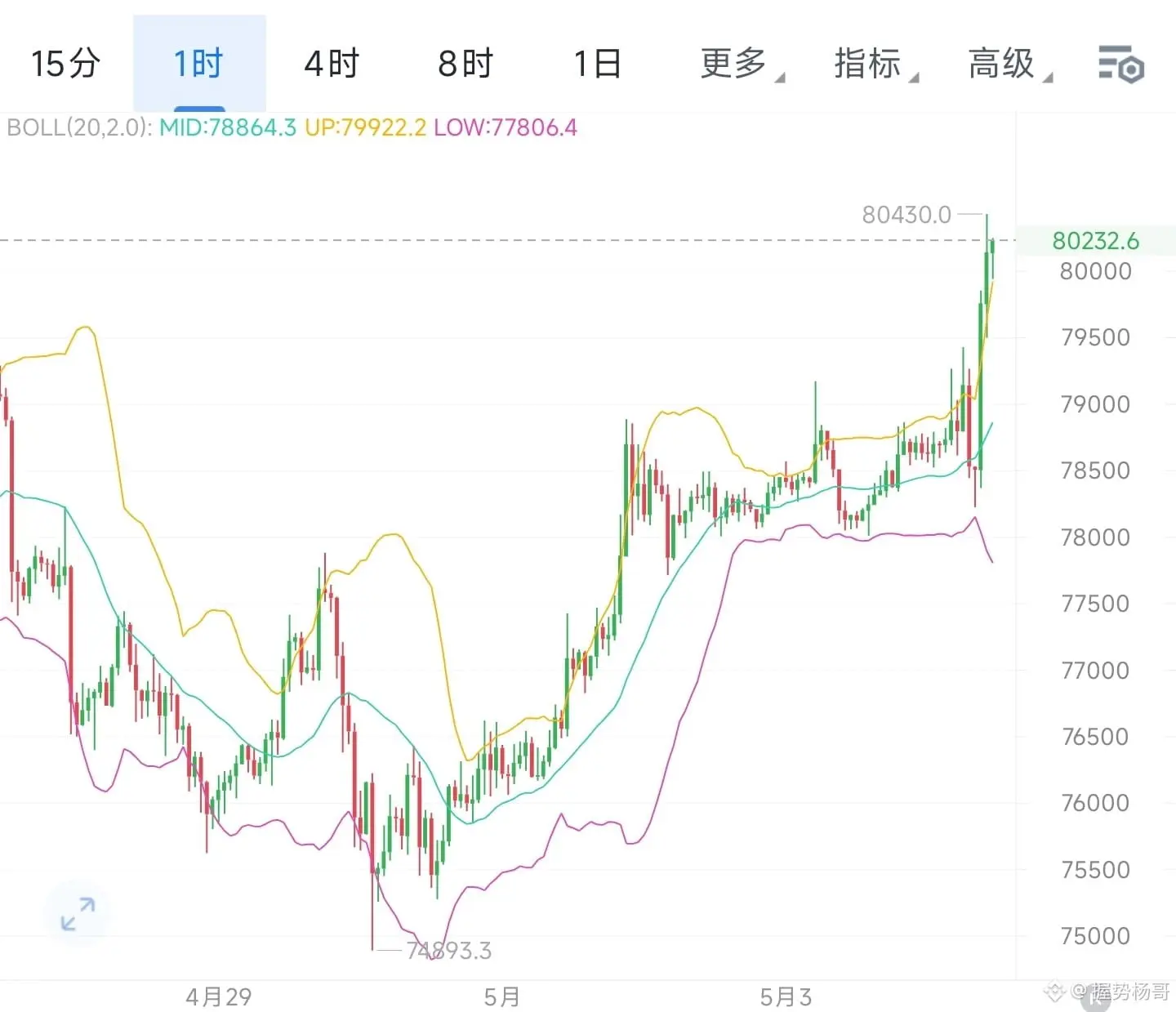The image size is (1176, 1012).
Task: Click the 5月 date axis label
Action: [x=501, y=997]
